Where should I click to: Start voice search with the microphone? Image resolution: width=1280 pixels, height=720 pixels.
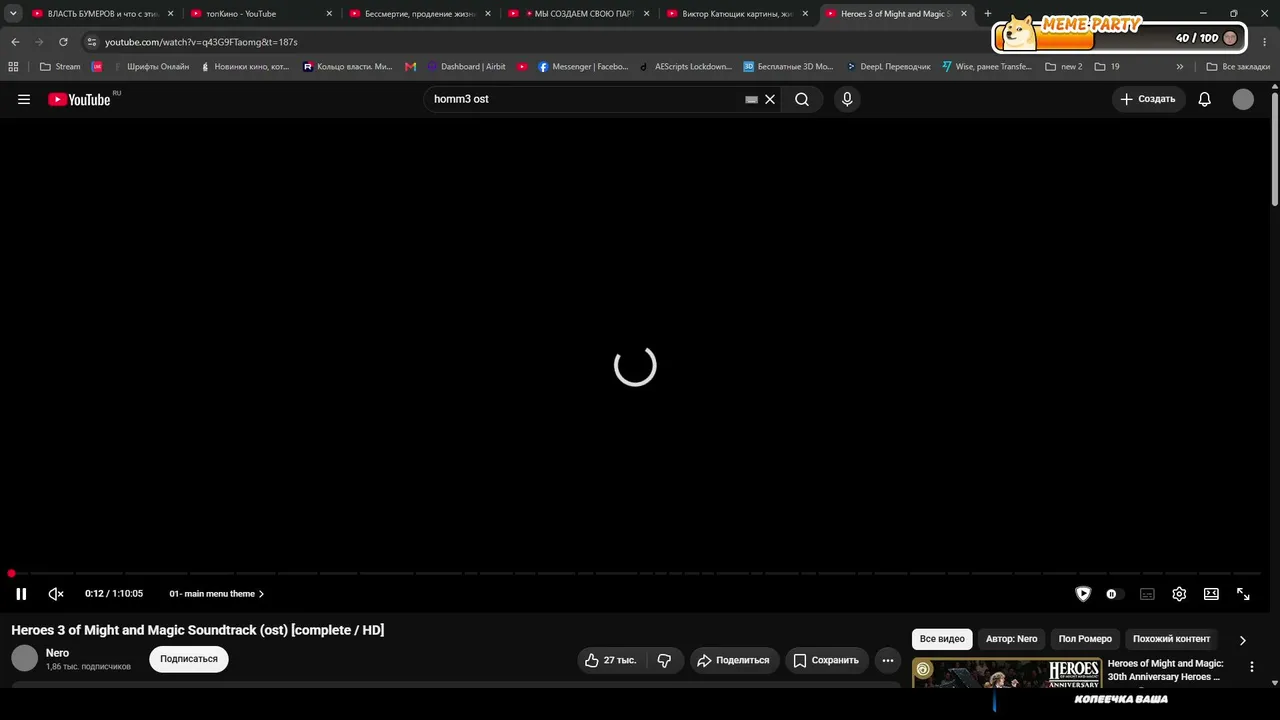[x=847, y=99]
